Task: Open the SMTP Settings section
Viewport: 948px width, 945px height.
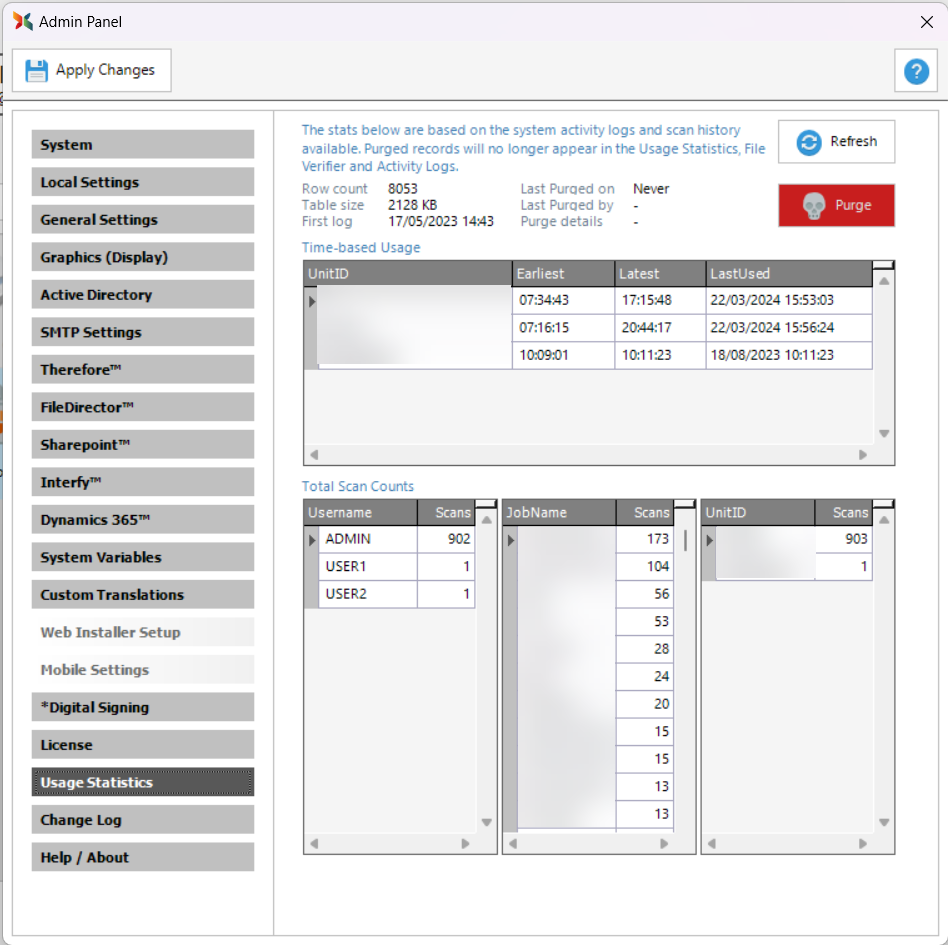Action: click(x=142, y=332)
